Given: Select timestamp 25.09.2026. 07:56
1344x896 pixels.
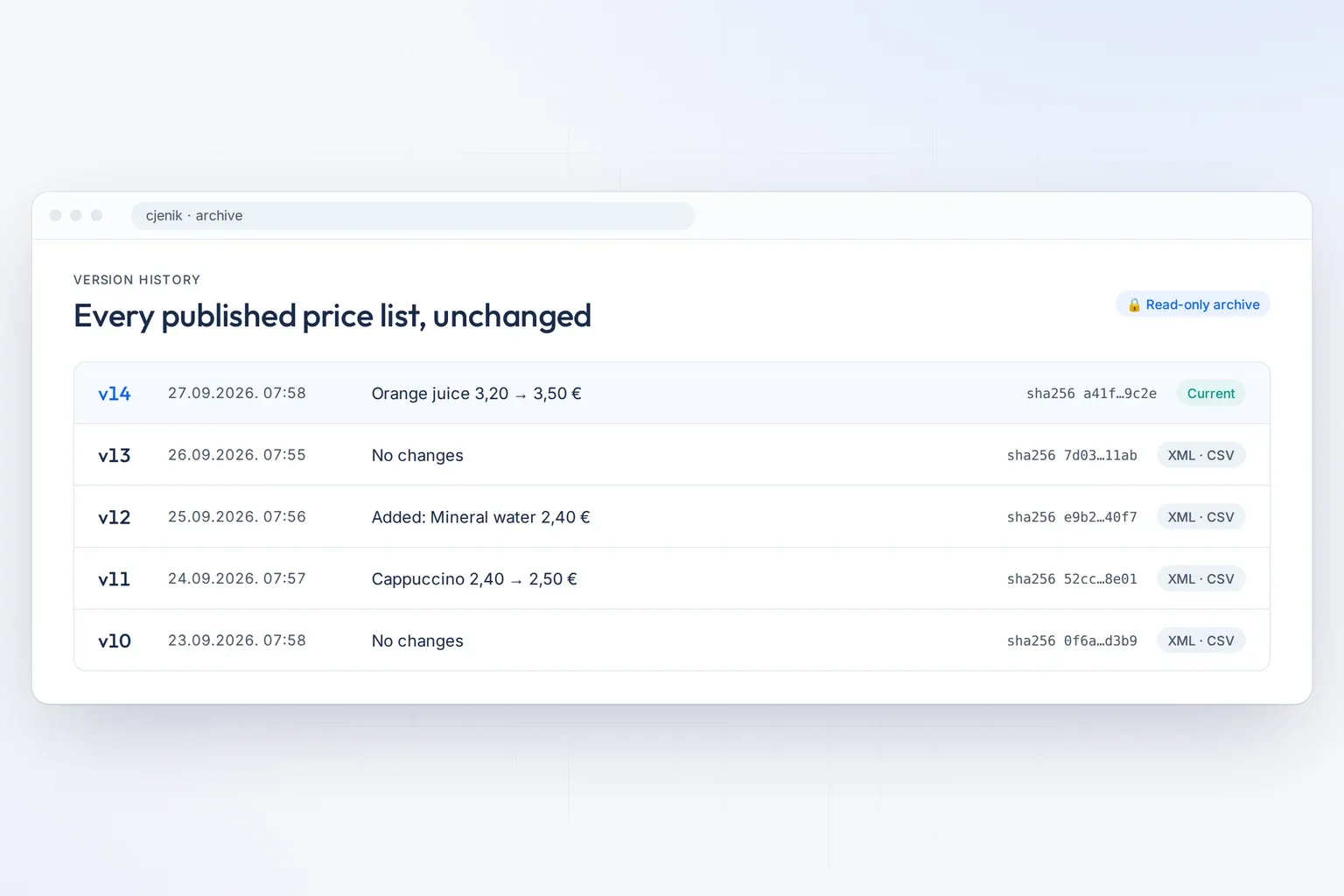Looking at the screenshot, I should pos(237,516).
